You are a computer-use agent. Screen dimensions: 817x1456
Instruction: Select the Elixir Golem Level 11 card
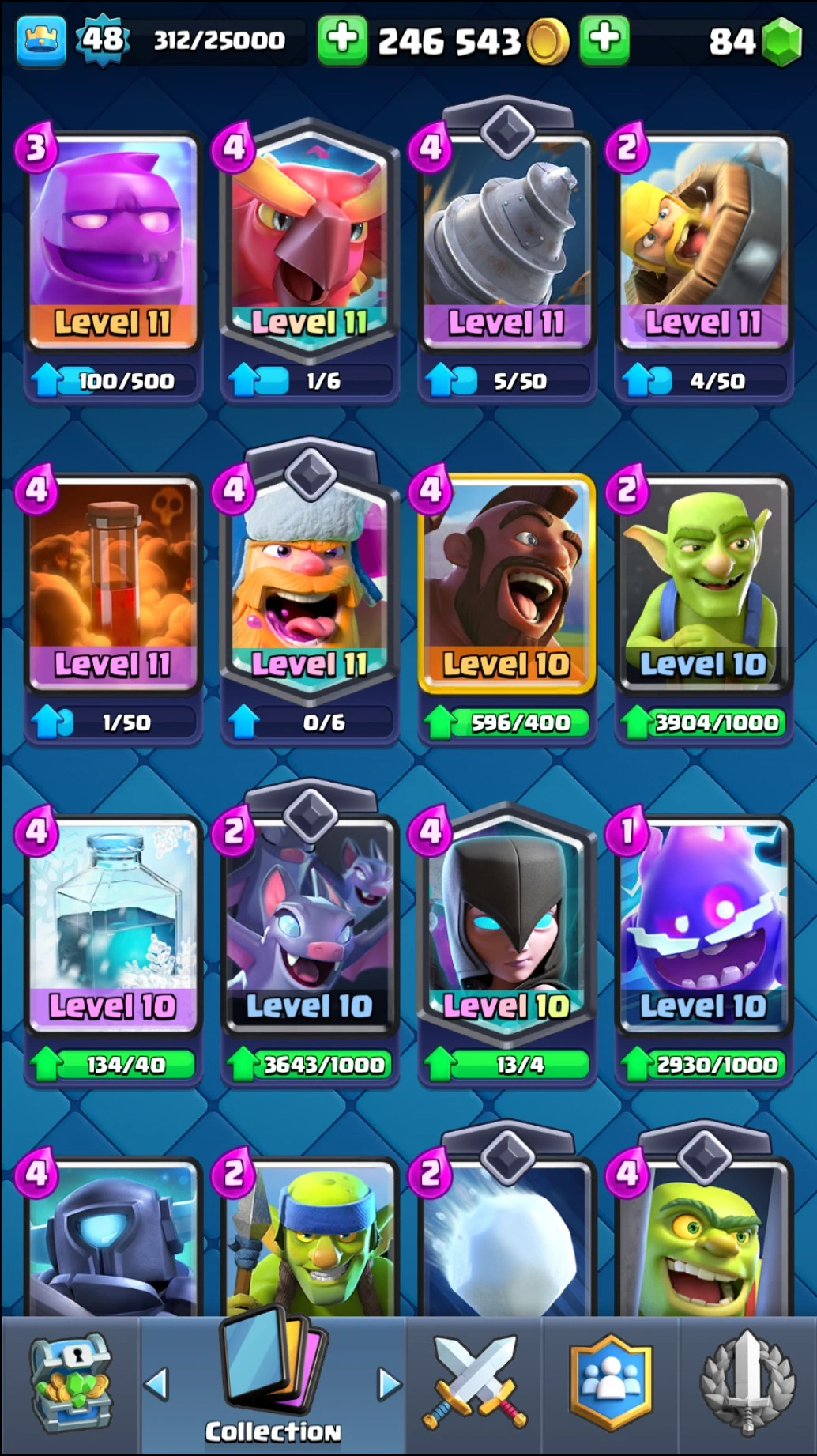[x=112, y=242]
